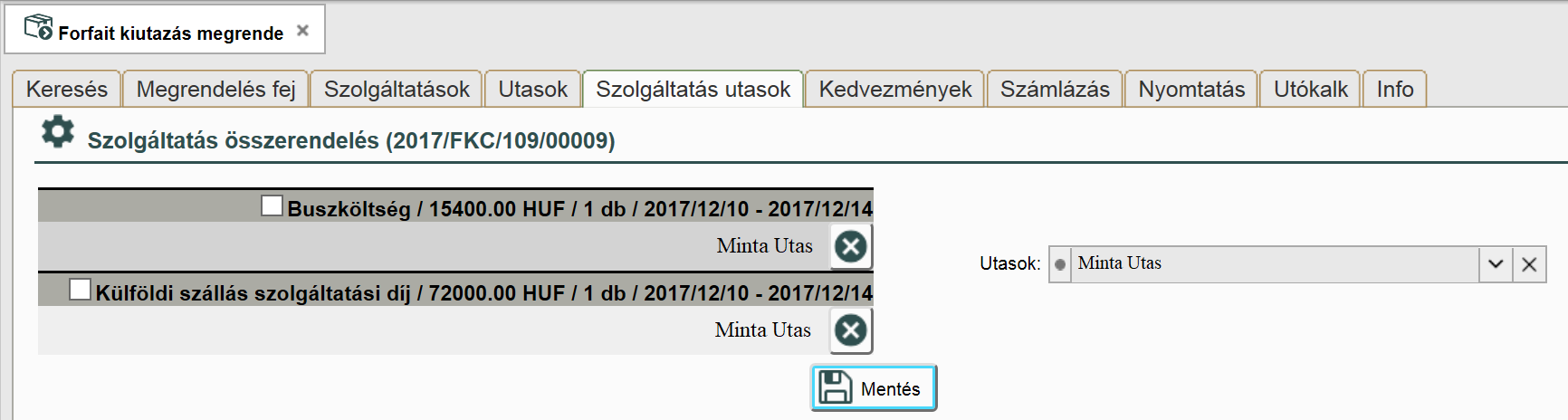Check the Buszköltség service checkbox

coord(272,205)
